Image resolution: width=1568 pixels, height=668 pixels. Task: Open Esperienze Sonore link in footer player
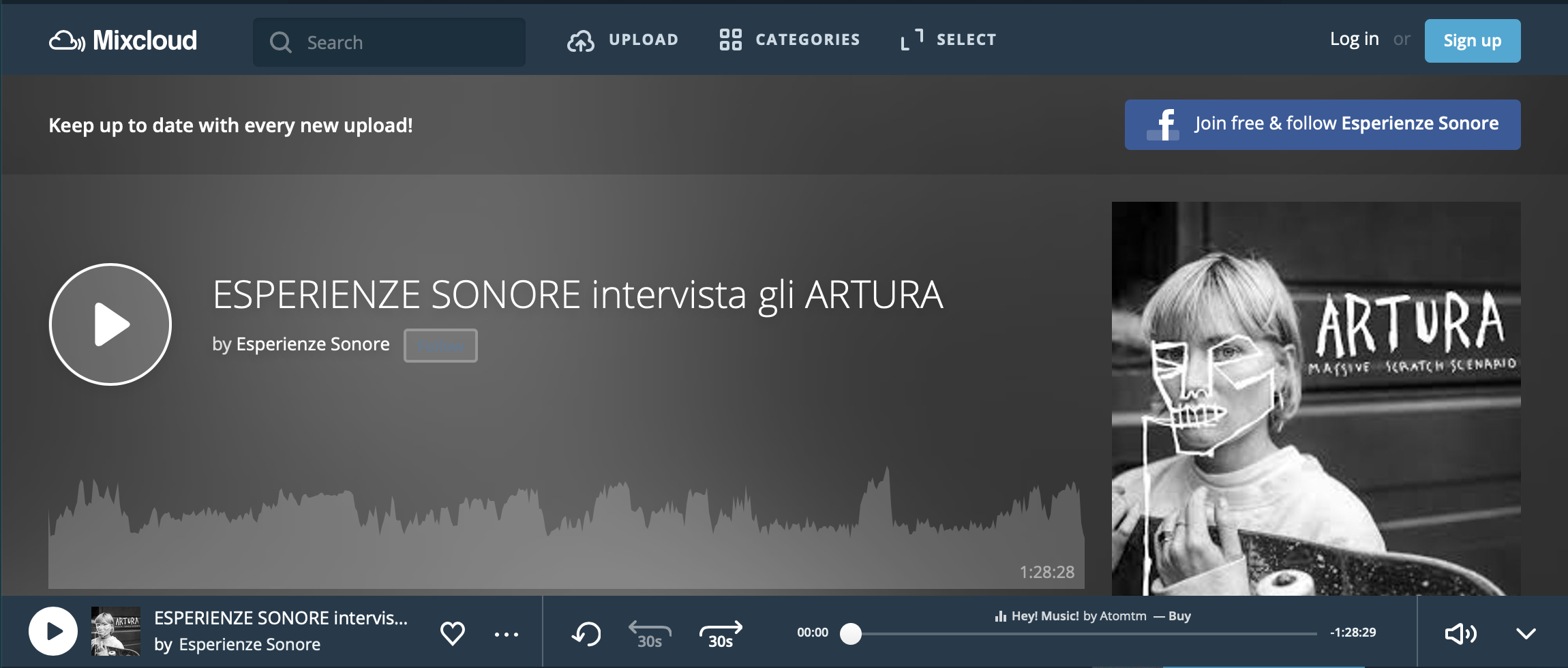click(x=250, y=644)
